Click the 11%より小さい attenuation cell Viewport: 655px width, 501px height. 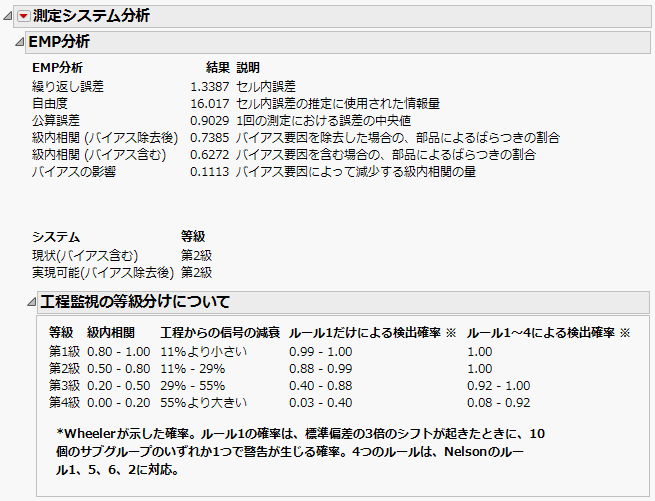(x=203, y=352)
